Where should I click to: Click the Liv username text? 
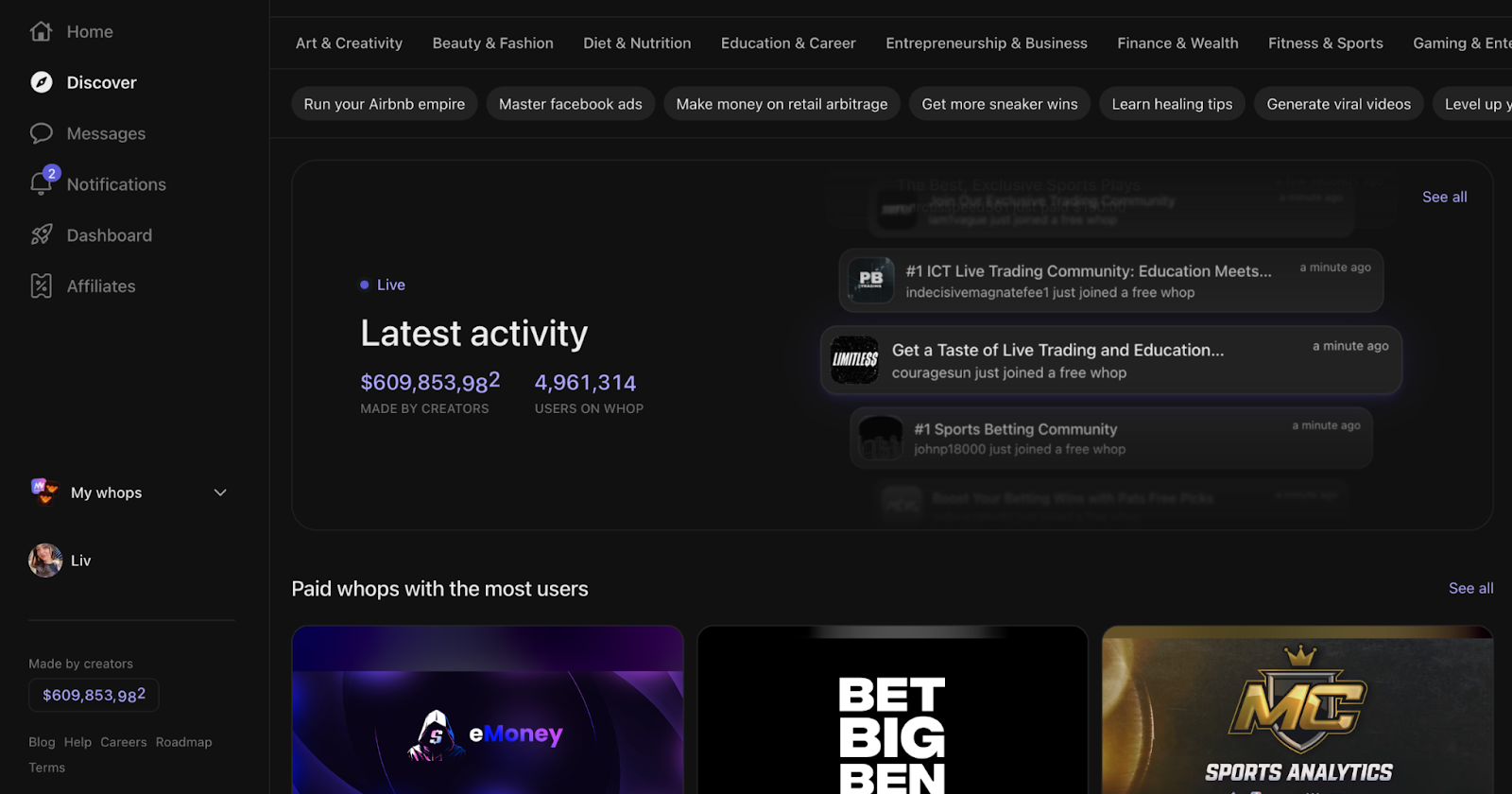point(81,561)
